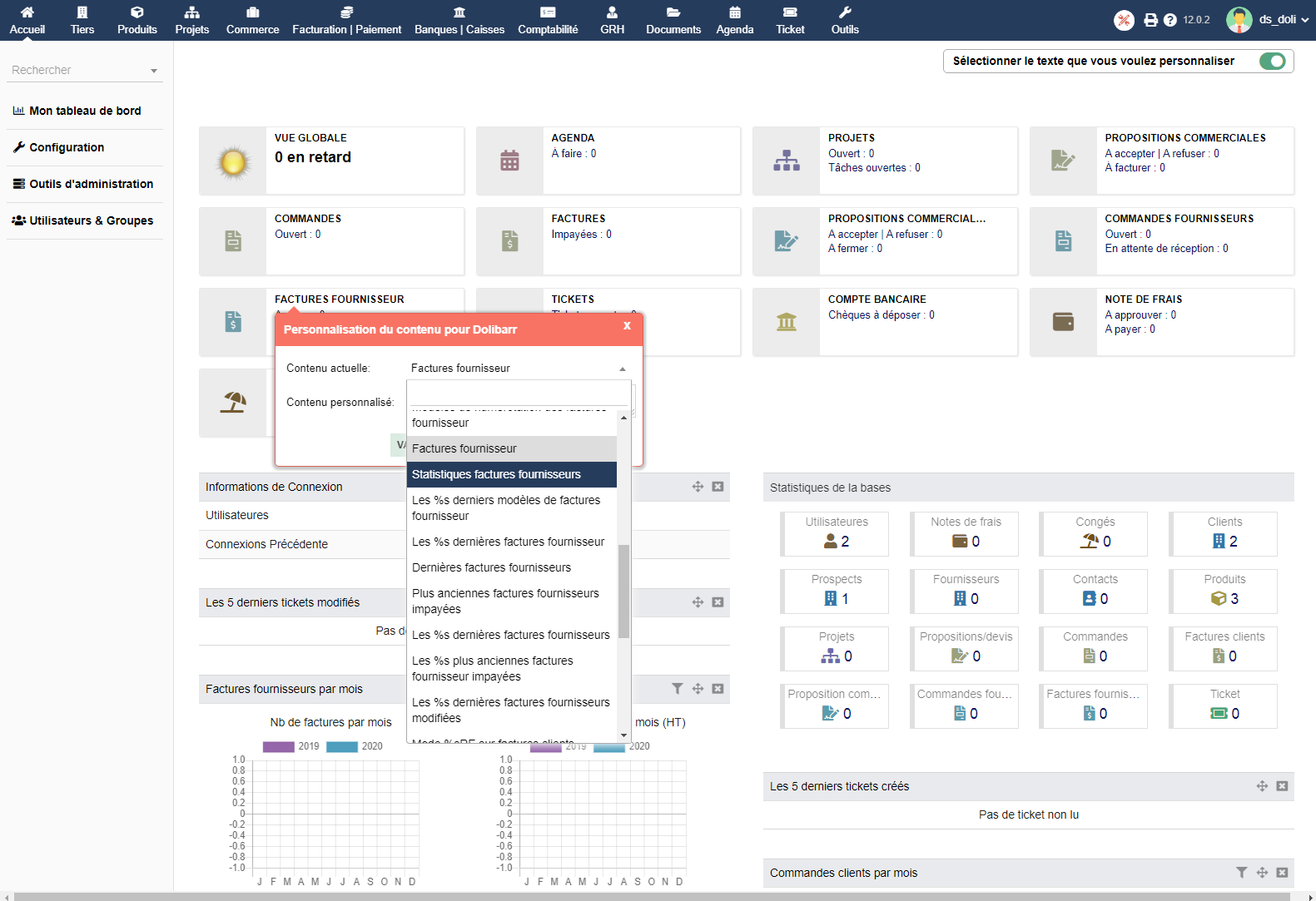1316x901 pixels.
Task: Click the search field inside the dropdown list
Action: click(519, 394)
